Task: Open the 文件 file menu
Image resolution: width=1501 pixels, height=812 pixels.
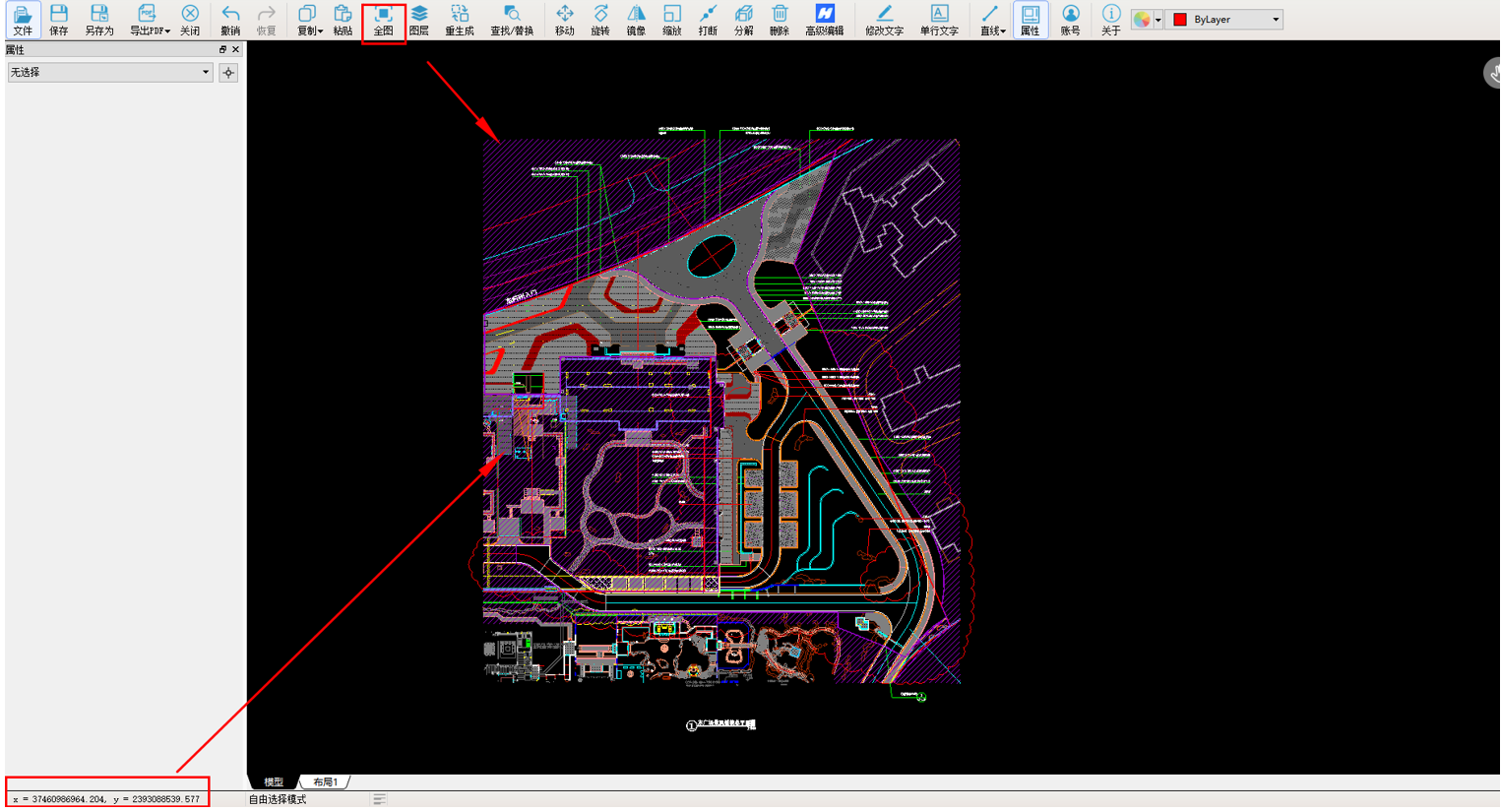Action: 22,20
